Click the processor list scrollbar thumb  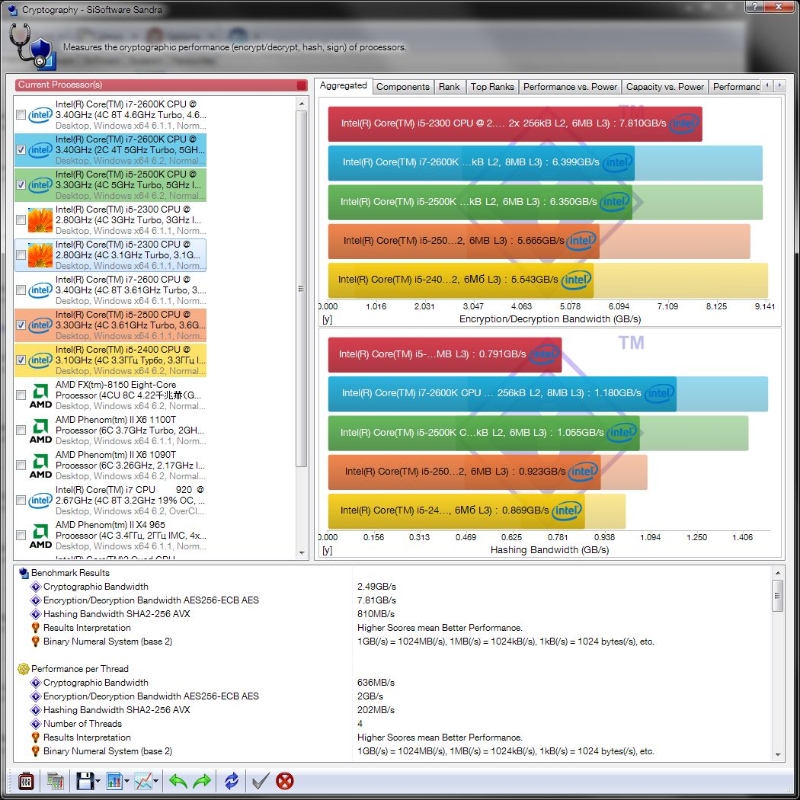(302, 289)
